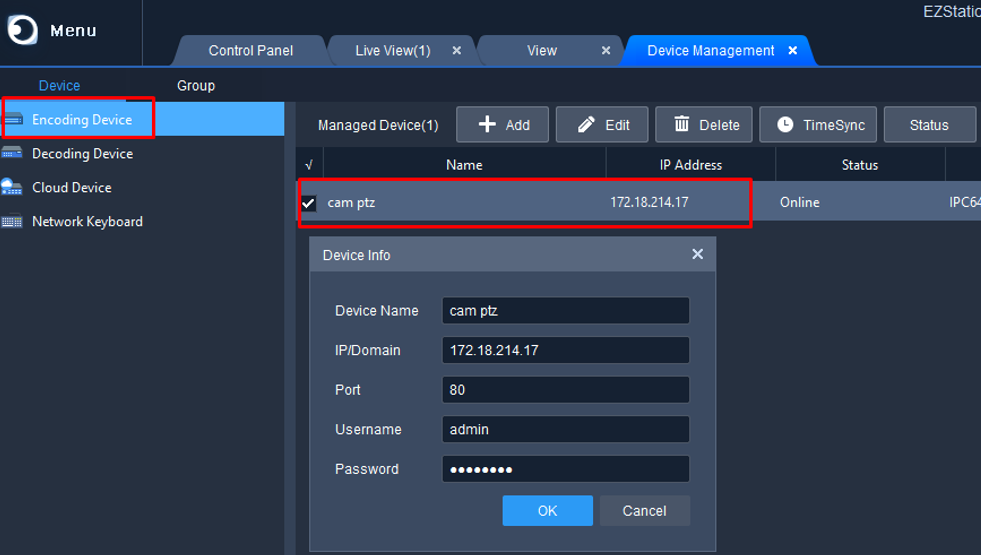Image resolution: width=981 pixels, height=555 pixels.
Task: Switch to the Group tab
Action: pyautogui.click(x=196, y=86)
